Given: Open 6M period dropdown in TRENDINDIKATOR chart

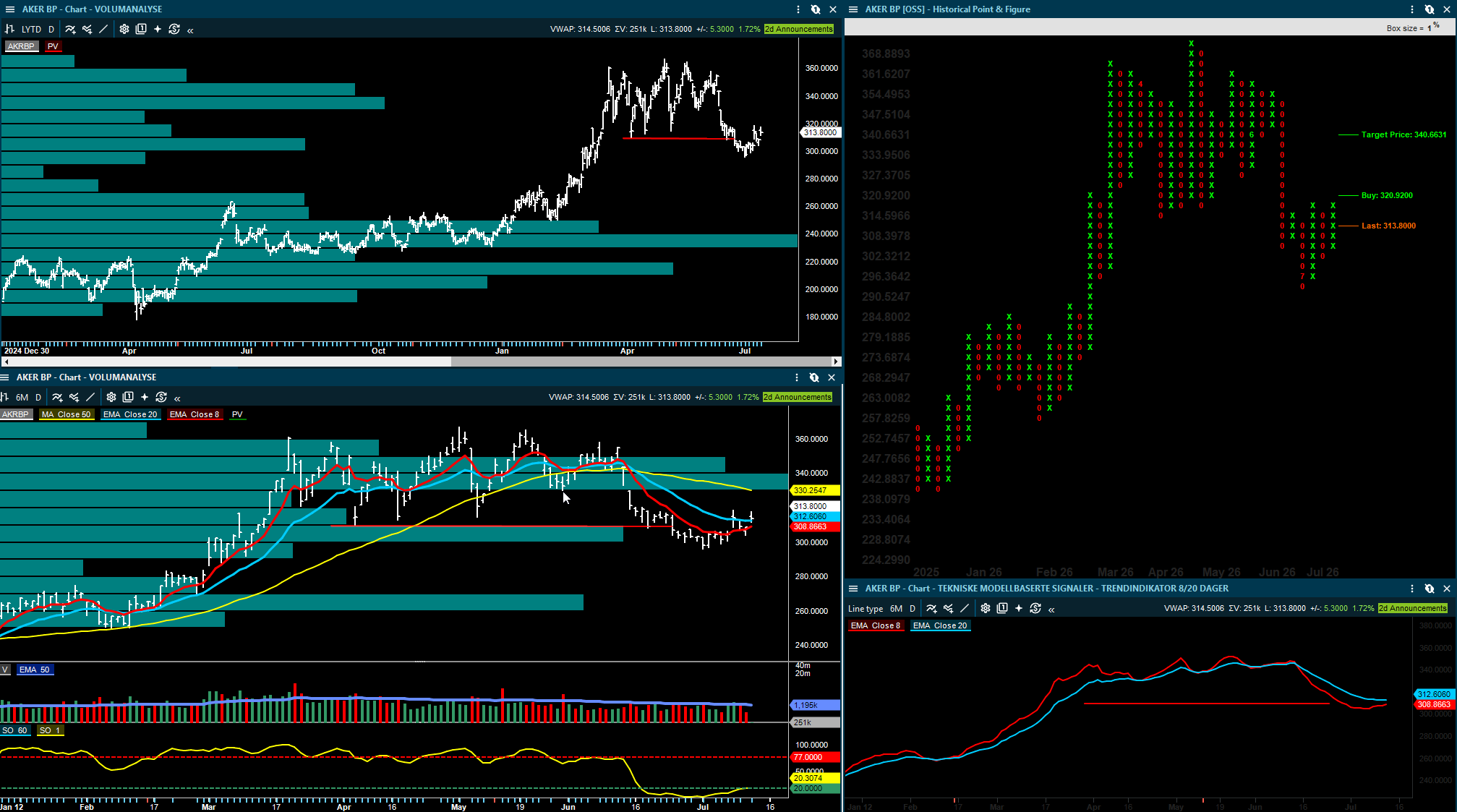Looking at the screenshot, I should [x=896, y=609].
